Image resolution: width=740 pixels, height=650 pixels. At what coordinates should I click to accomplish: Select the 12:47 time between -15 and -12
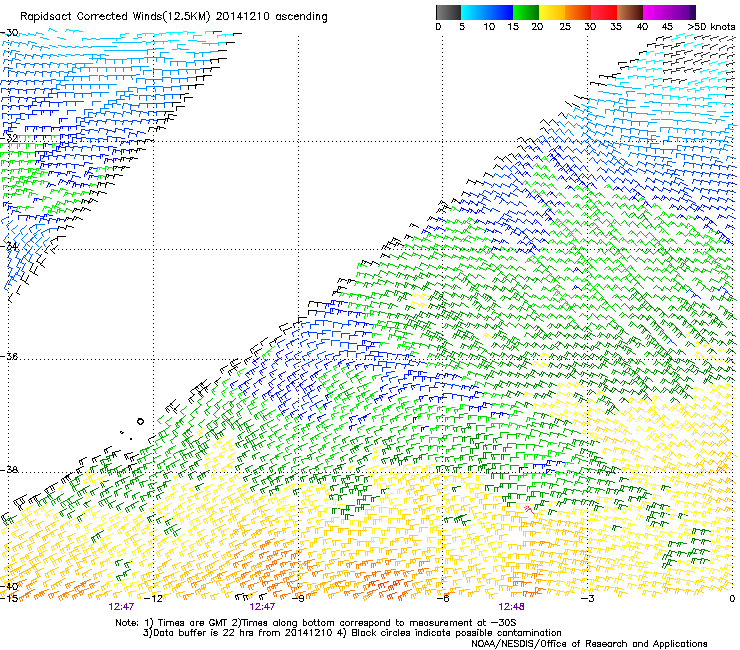[x=121, y=607]
